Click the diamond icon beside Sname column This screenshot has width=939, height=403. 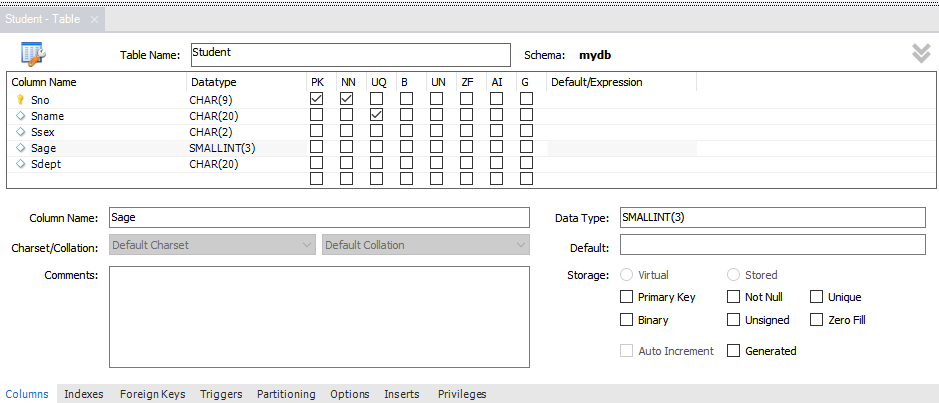(20, 116)
